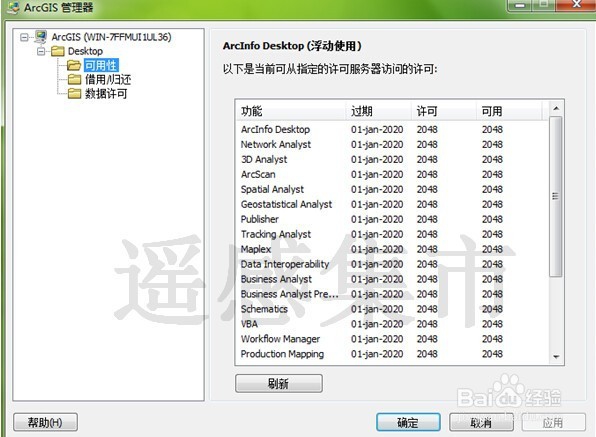Select the Tracking Analyst row

coord(392,234)
